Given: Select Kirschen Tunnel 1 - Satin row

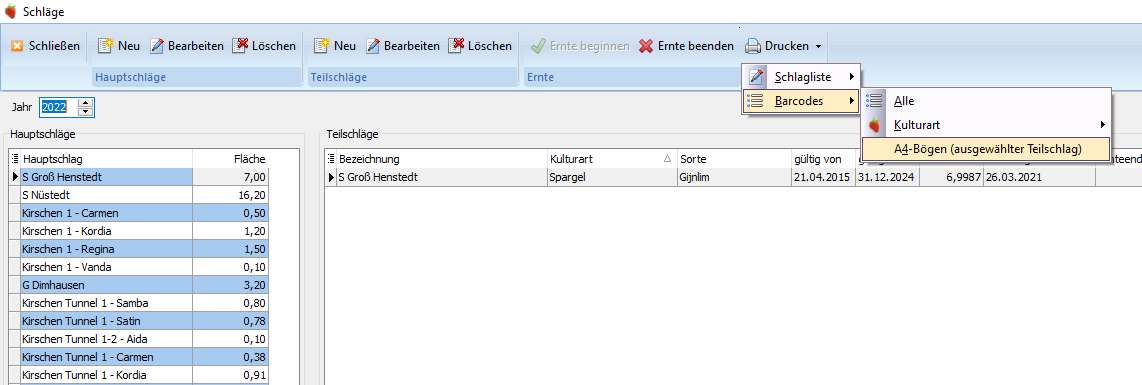Looking at the screenshot, I should tap(138, 321).
